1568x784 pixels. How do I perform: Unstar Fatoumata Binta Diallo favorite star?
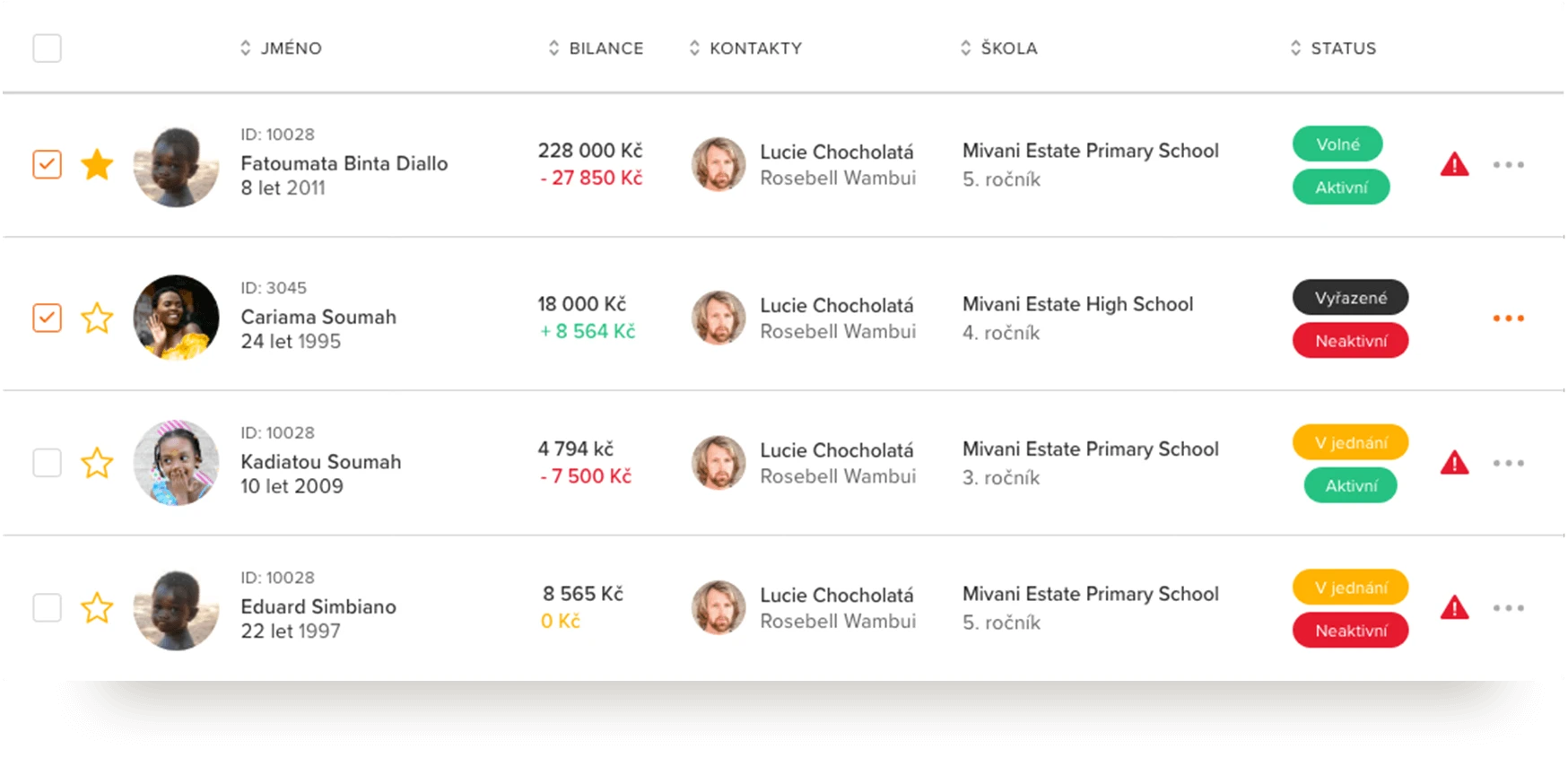tap(97, 165)
